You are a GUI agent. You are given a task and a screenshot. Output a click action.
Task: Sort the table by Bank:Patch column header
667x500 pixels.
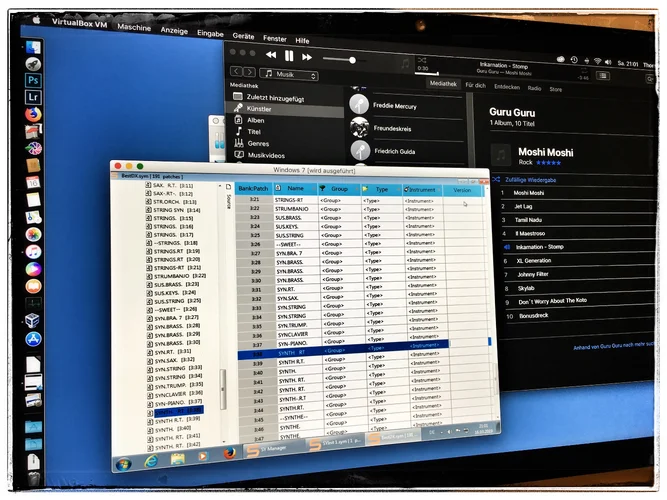click(254, 188)
